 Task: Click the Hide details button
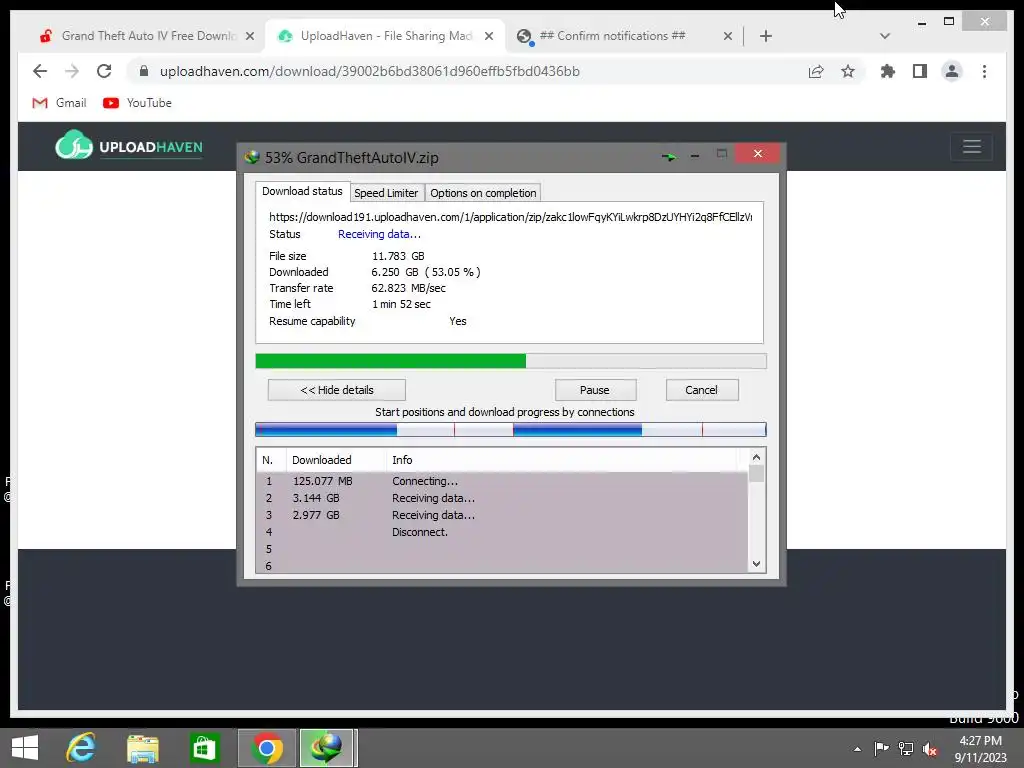[x=337, y=390]
